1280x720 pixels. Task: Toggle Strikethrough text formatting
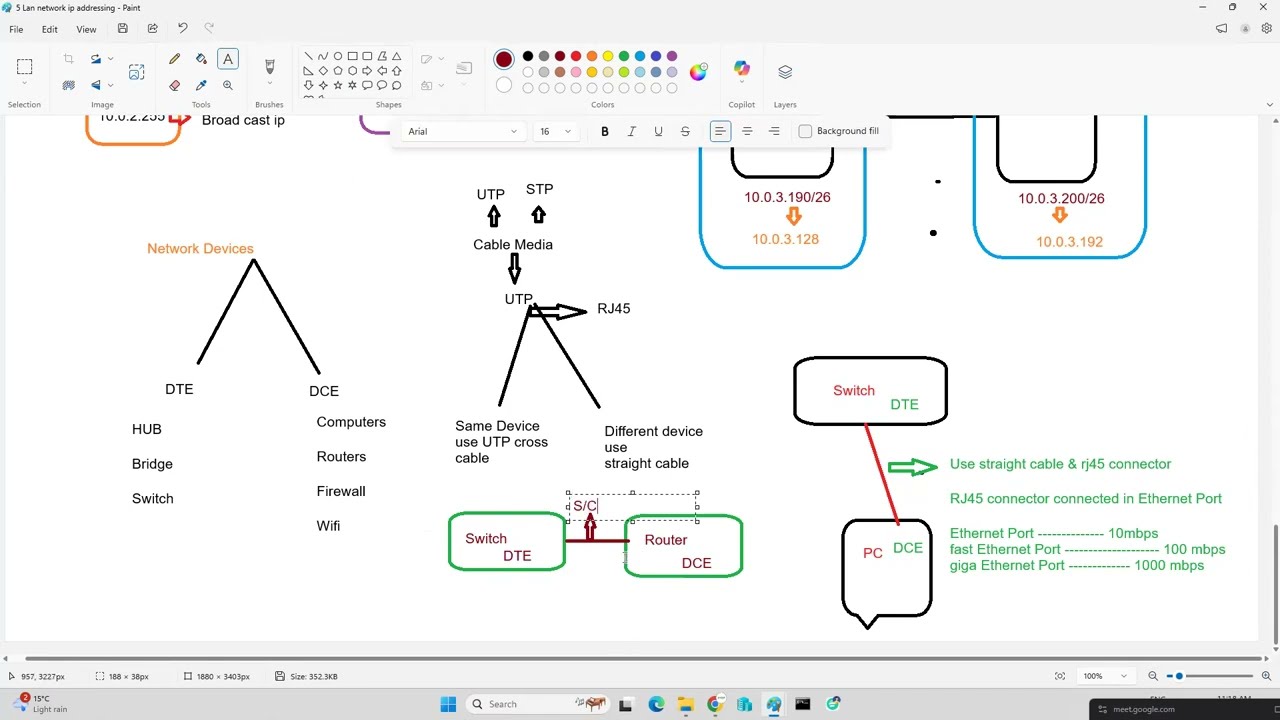685,131
